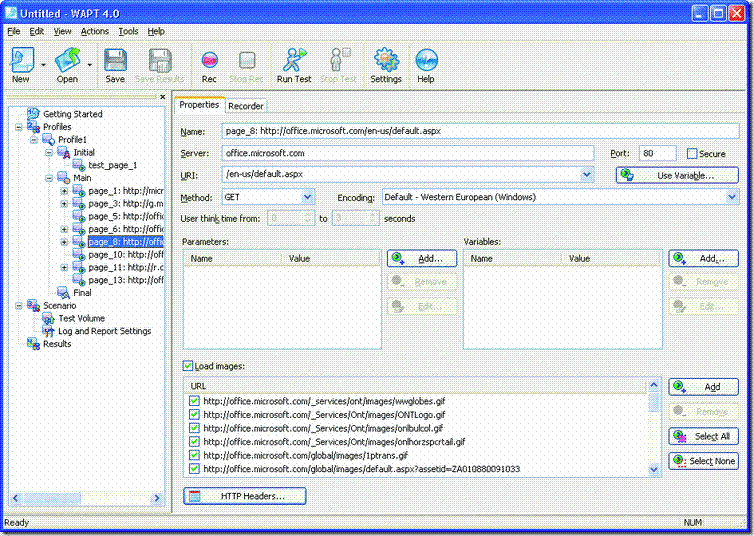Screen dimensions: 754x536
Task: Collapse the Scenario tree node
Action: pos(18,306)
